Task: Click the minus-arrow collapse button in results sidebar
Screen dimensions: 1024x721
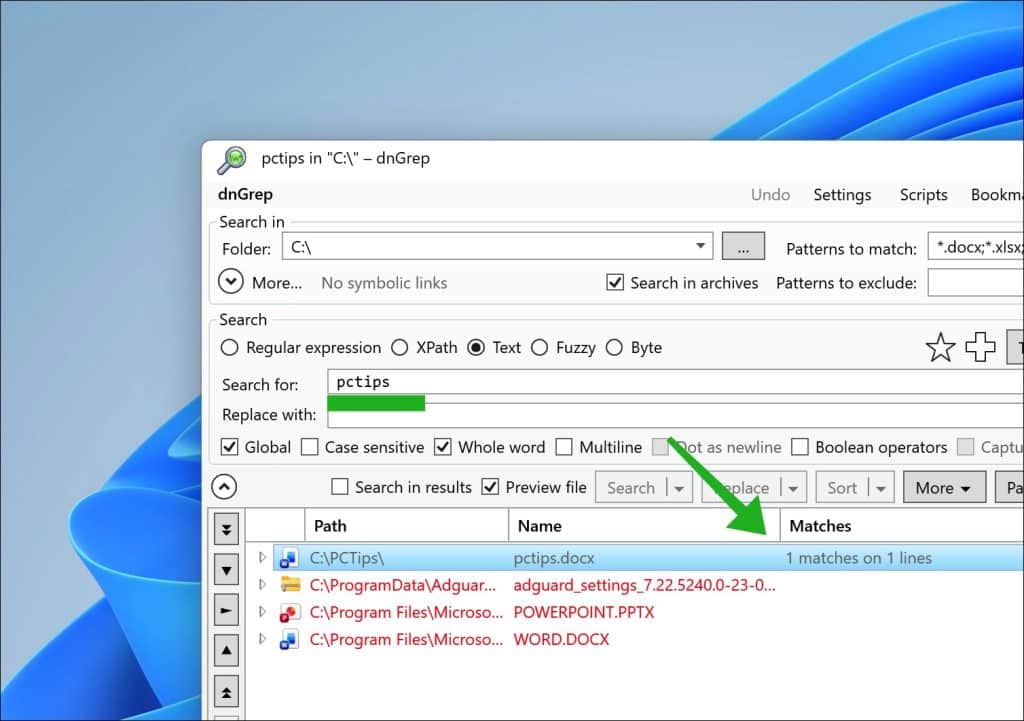Action: click(227, 610)
